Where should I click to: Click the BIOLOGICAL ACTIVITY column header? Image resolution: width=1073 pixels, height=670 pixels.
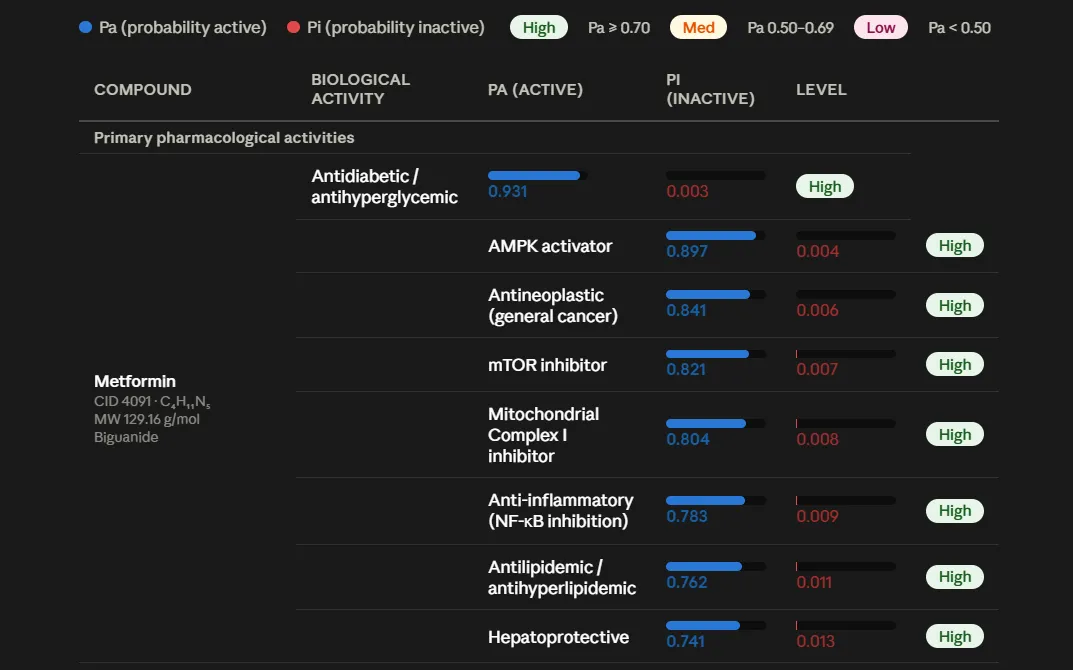(361, 89)
